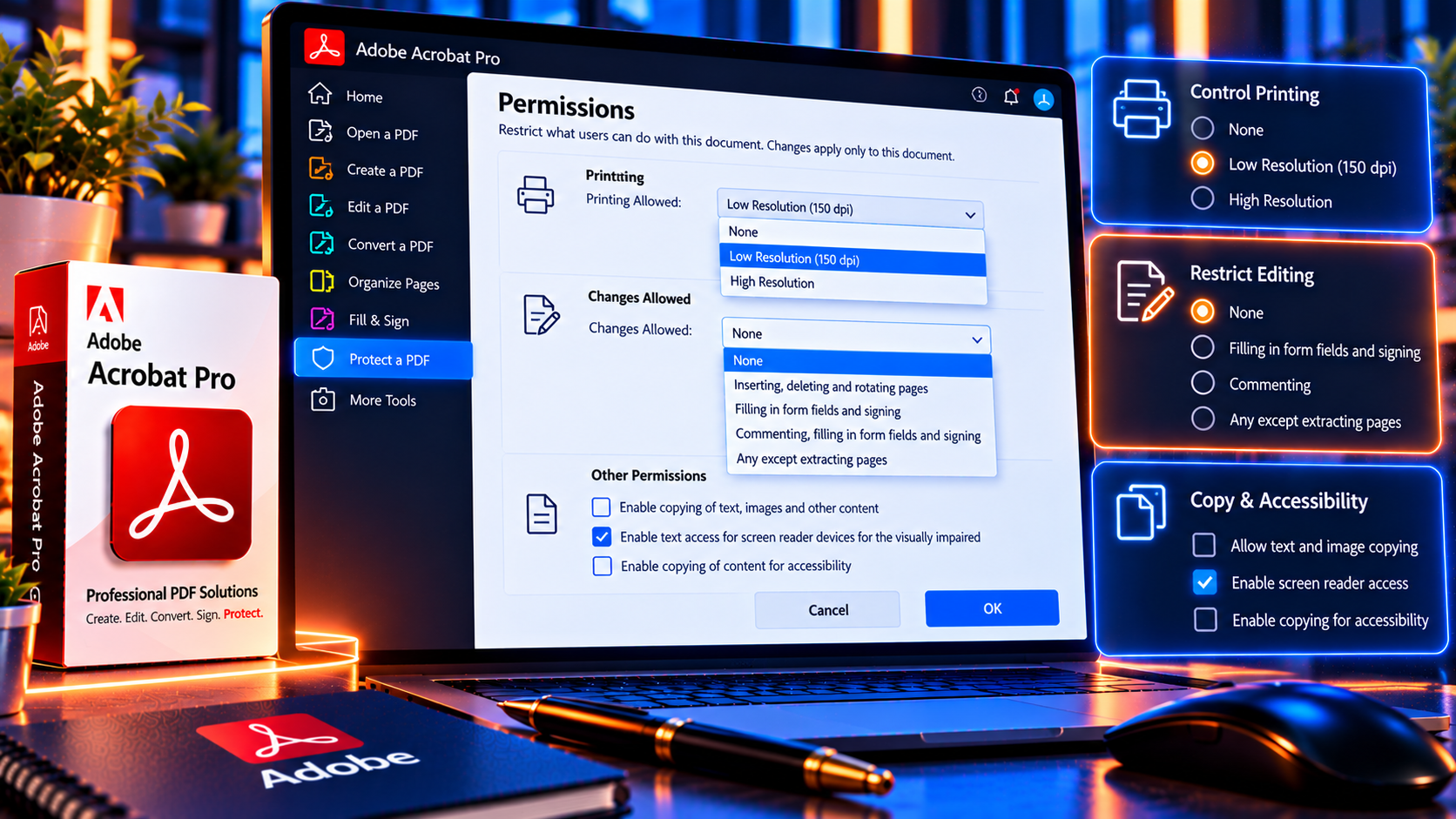Click the Create a PDF icon
This screenshot has width=1456, height=819.
pos(320,168)
